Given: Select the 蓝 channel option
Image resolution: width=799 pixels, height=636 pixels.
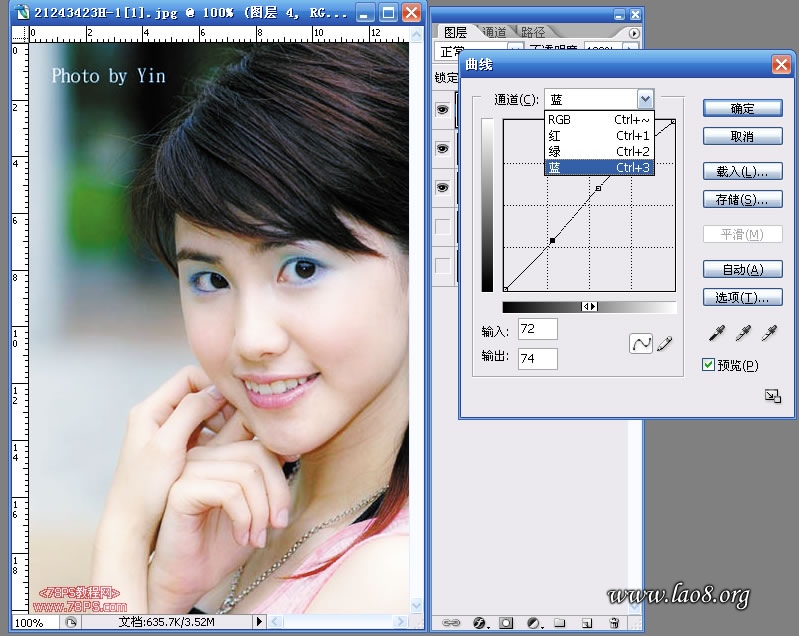Looking at the screenshot, I should point(599,167).
